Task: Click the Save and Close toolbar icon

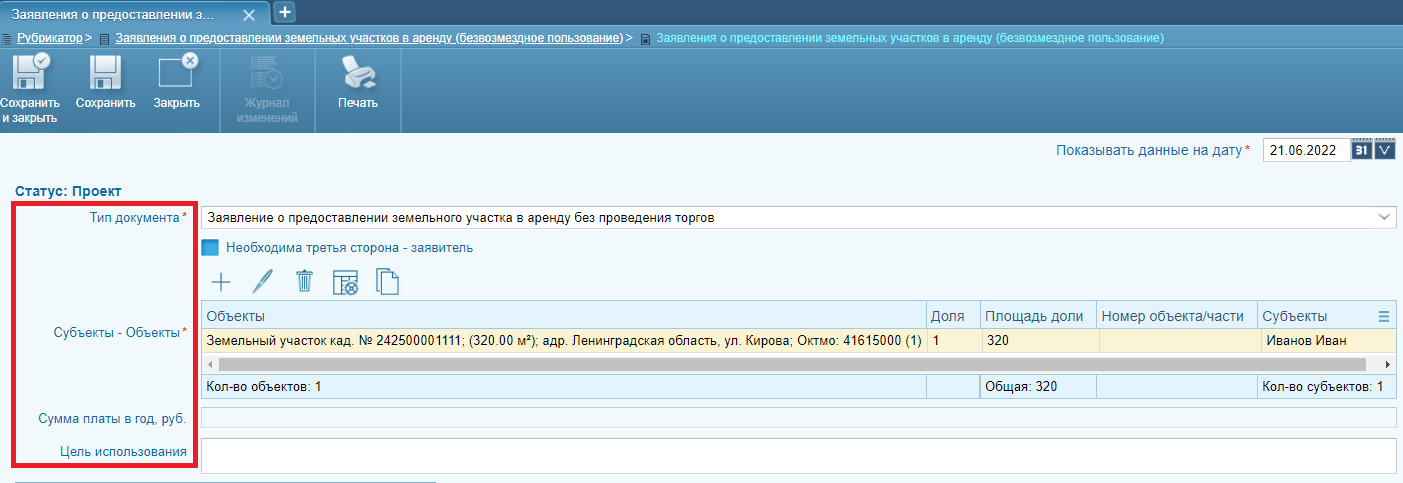Action: click(x=29, y=74)
